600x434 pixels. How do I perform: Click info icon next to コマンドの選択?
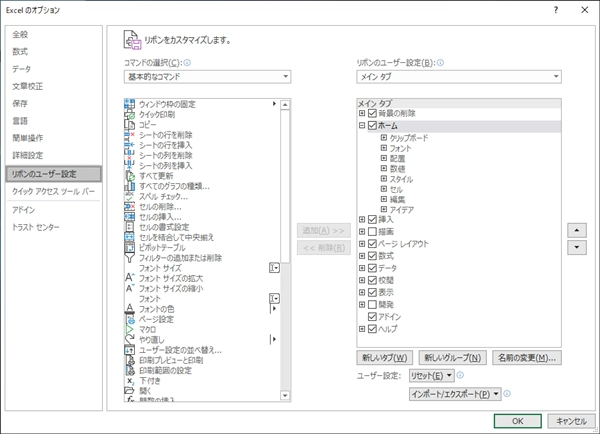(x=187, y=63)
